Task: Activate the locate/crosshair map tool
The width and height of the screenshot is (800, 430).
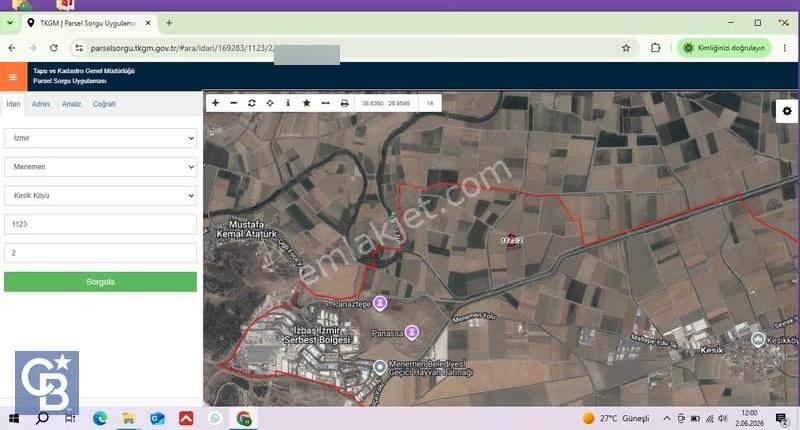Action: [270, 103]
